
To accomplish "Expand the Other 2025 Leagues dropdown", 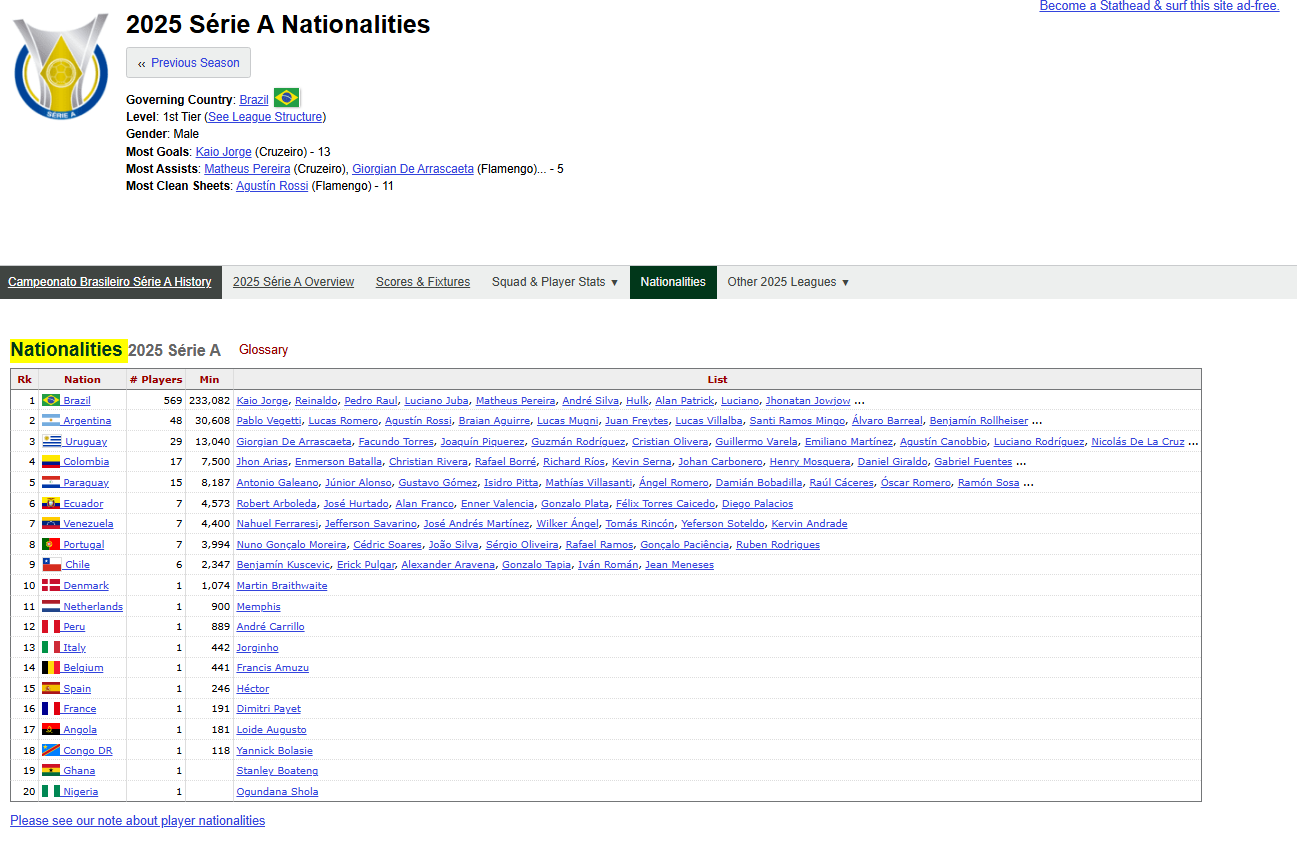I will [x=788, y=282].
